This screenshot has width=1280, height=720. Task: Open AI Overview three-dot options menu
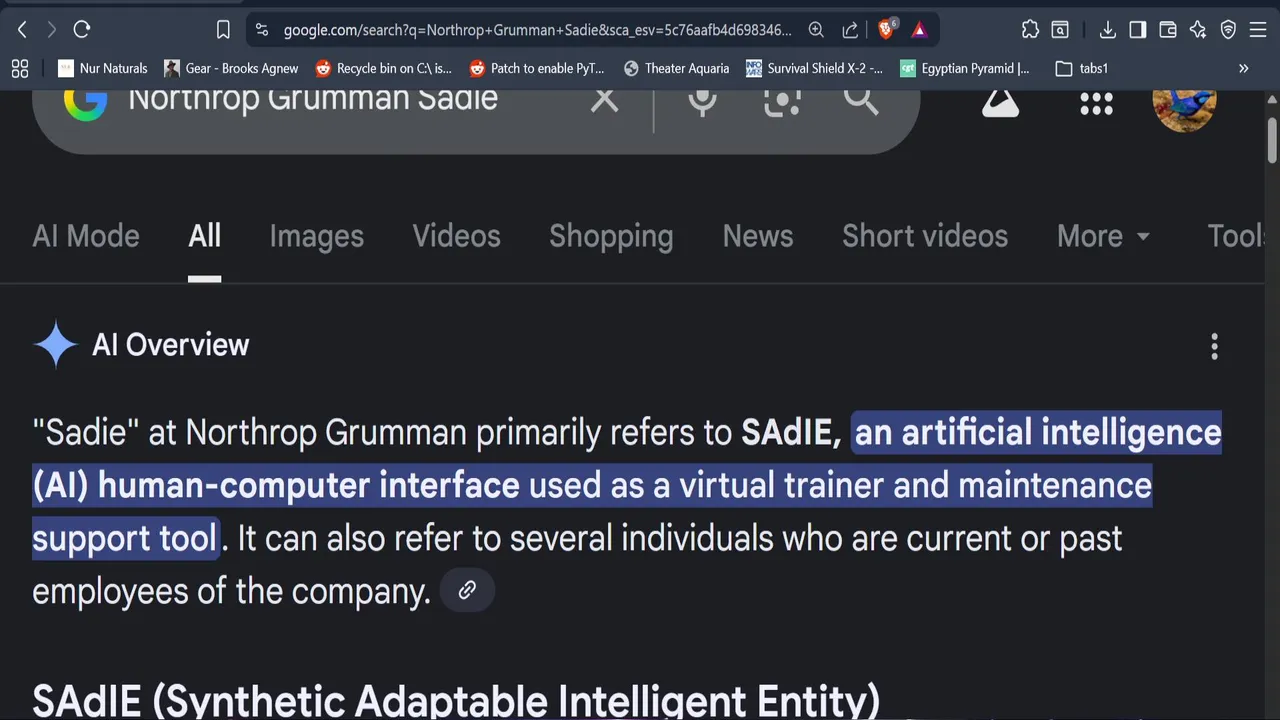(x=1214, y=347)
